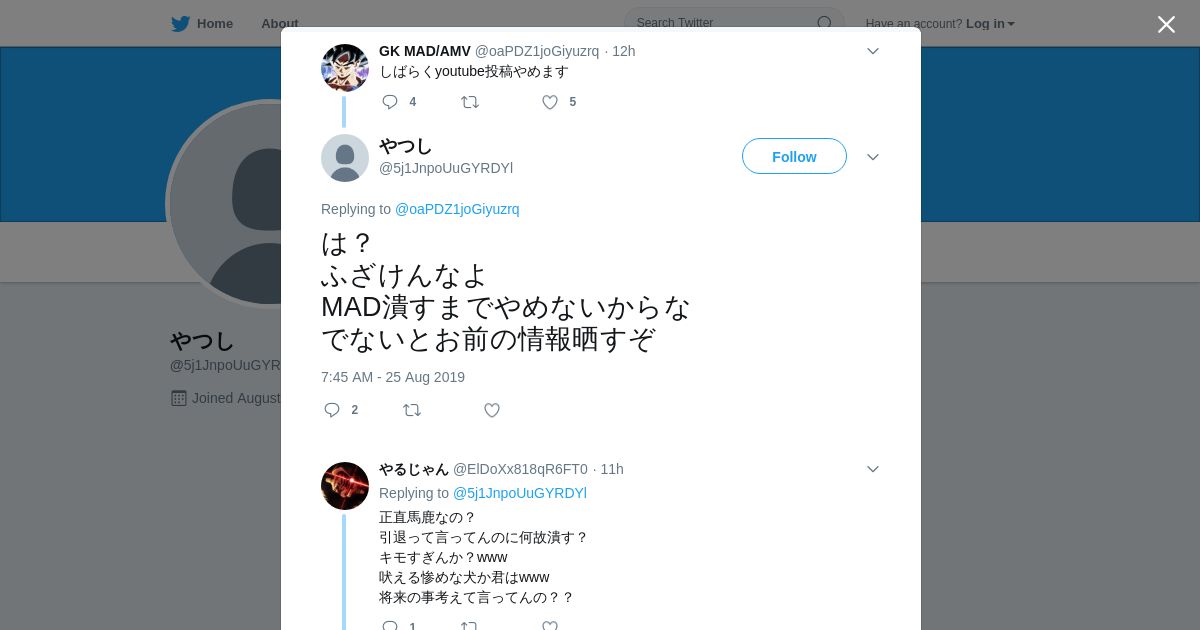The image size is (1200, 630).
Task: Open the @oaPDZ1joGiyuzrq reply-to link
Action: tap(457, 209)
